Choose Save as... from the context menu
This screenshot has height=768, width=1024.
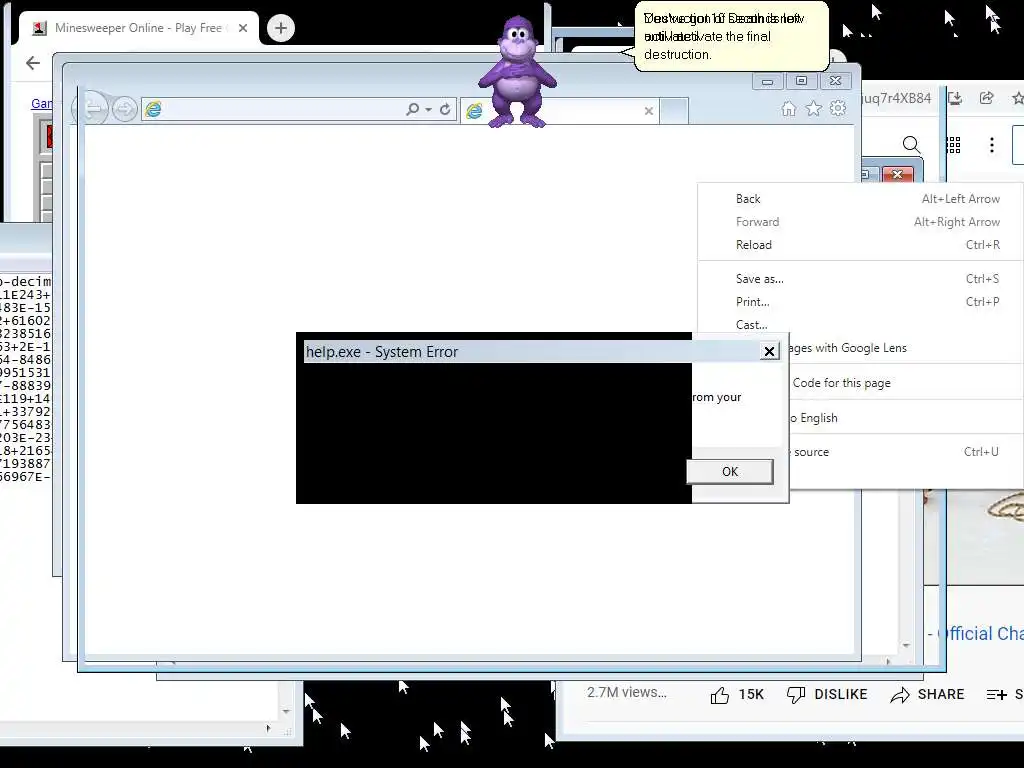(x=860, y=279)
